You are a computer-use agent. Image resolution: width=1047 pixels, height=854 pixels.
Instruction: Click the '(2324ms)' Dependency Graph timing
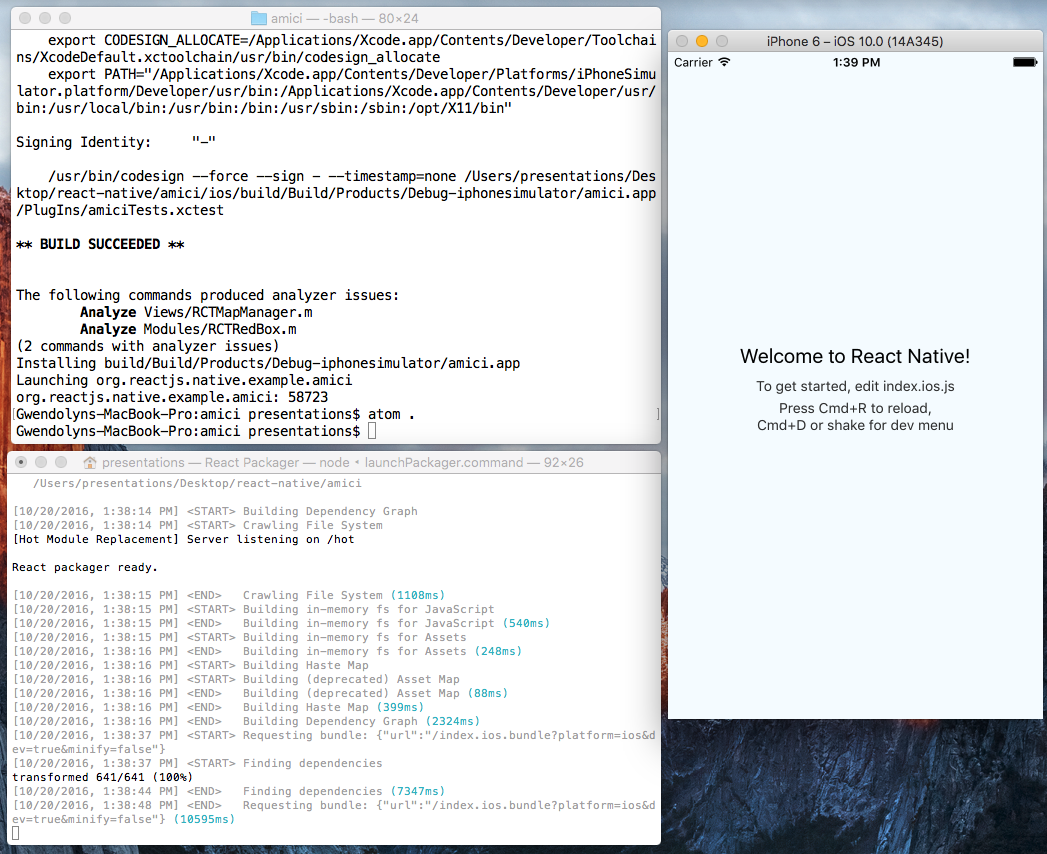(453, 721)
